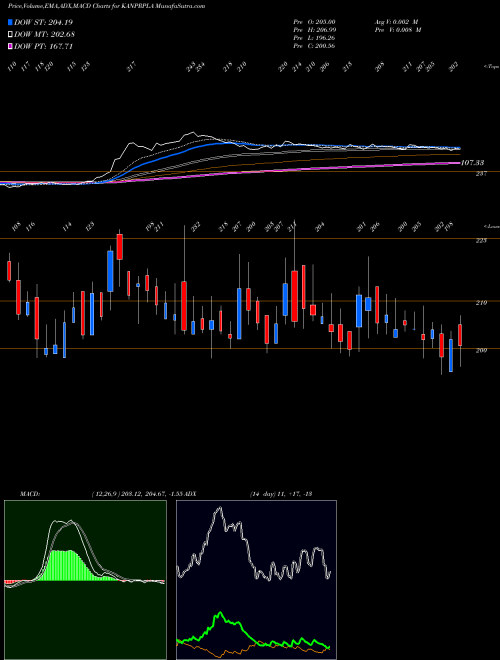Click the 'Pre V: 0.008 M' volume text
Image resolution: width=500 pixels, height=660 pixels.
(397, 30)
